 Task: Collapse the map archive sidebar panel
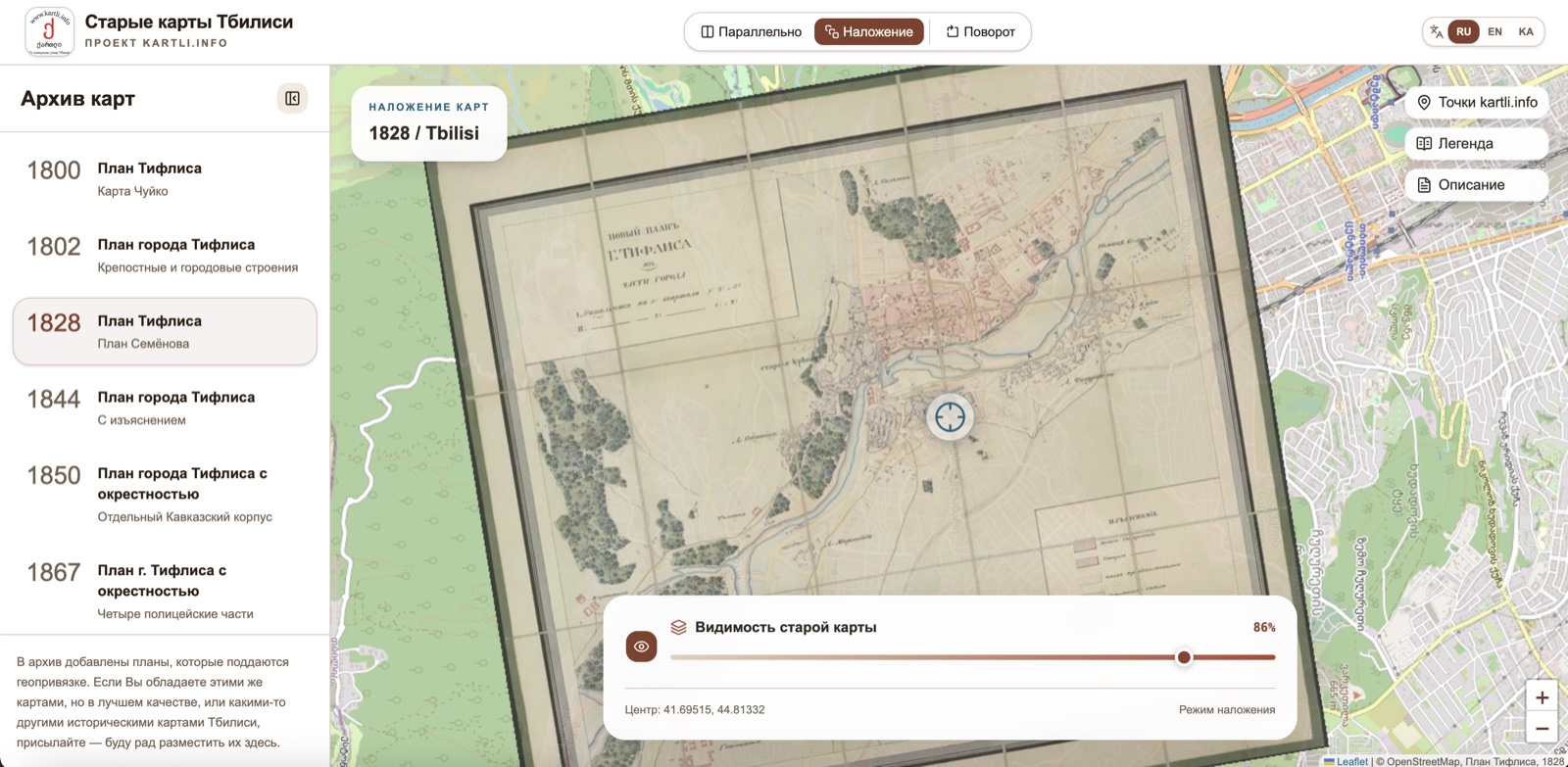click(292, 98)
